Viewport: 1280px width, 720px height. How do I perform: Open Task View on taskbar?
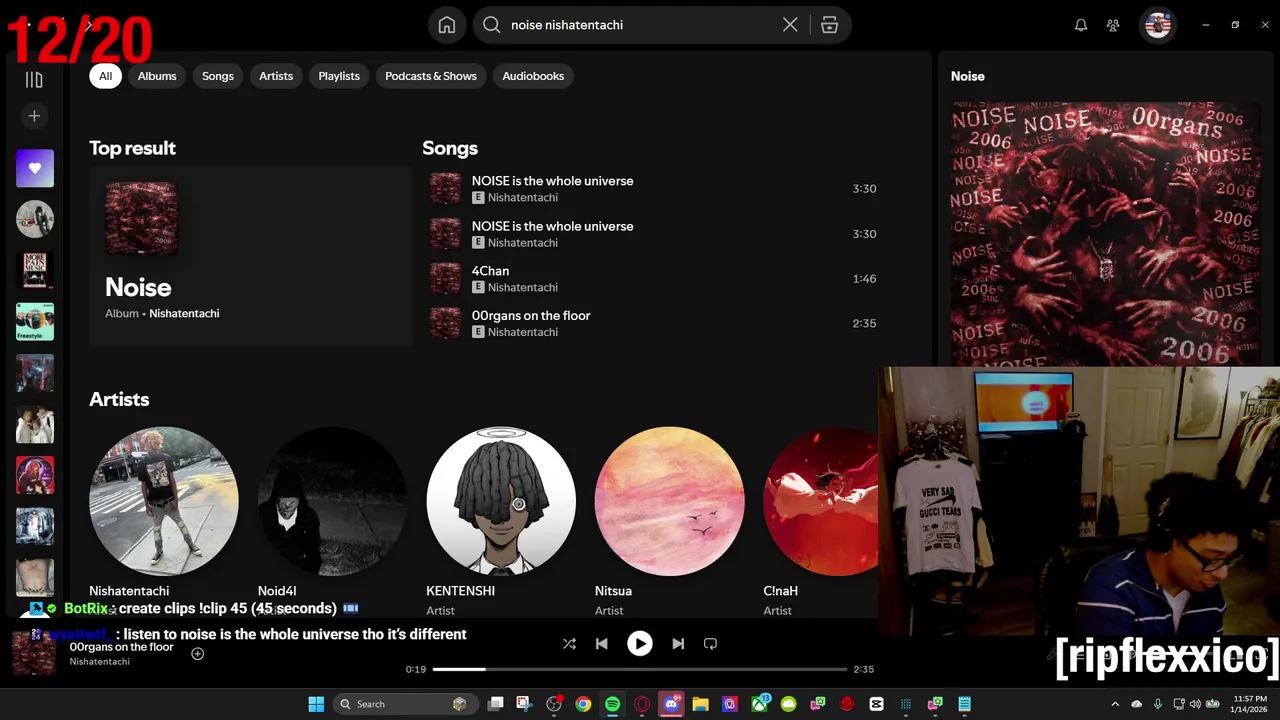pyautogui.click(x=495, y=704)
